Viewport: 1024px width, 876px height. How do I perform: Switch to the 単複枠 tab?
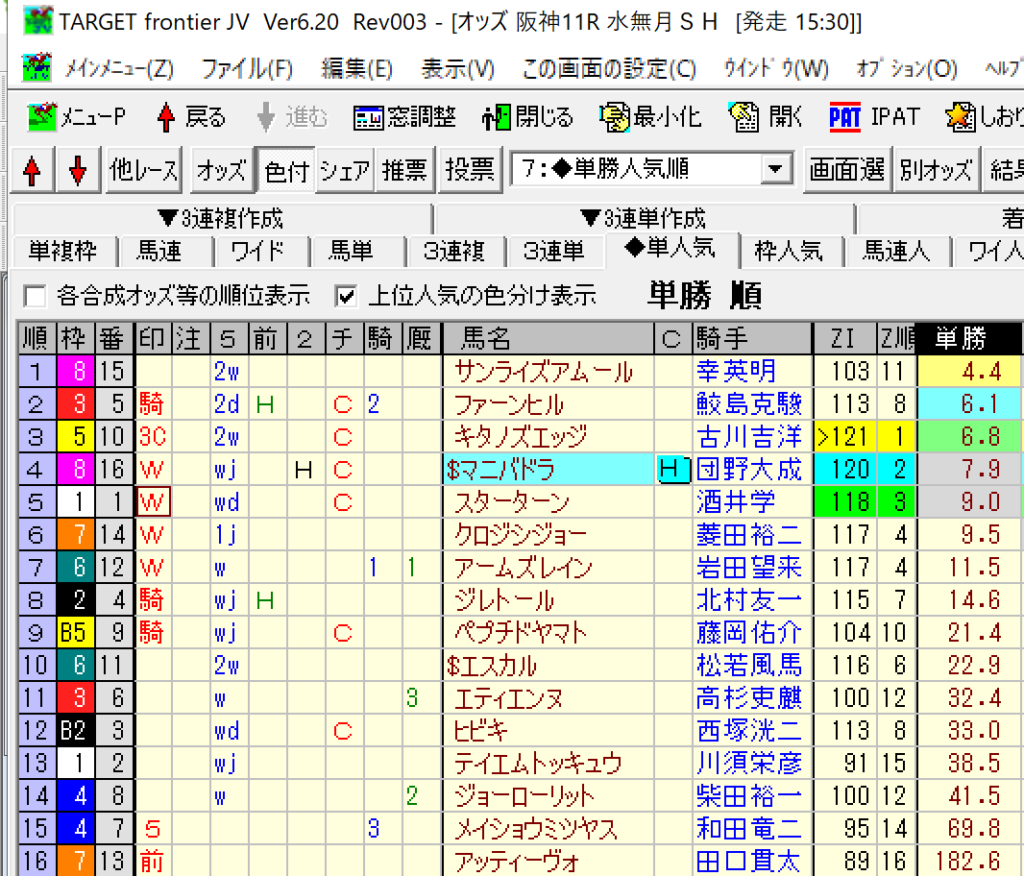63,251
